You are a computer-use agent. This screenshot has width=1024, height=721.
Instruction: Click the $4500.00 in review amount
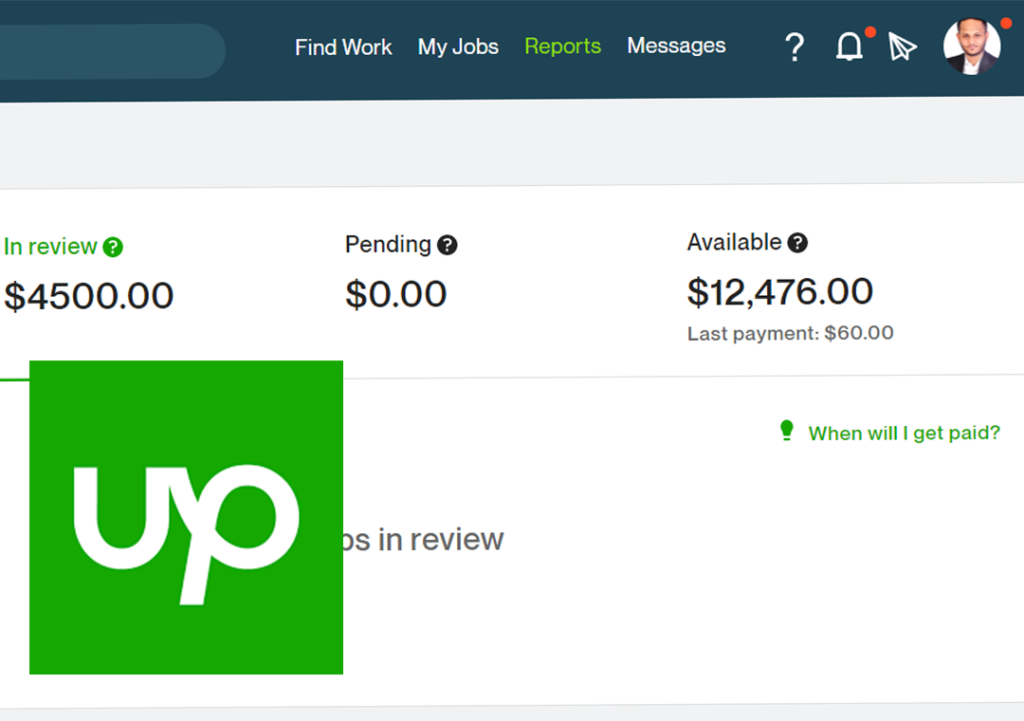tap(89, 296)
